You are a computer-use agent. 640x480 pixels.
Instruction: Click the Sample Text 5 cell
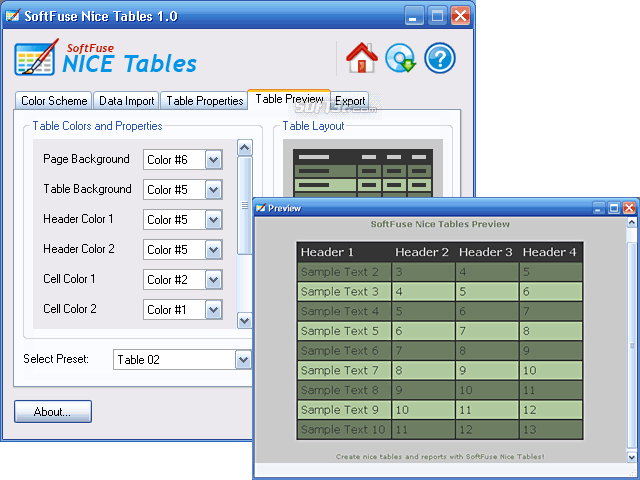[344, 331]
